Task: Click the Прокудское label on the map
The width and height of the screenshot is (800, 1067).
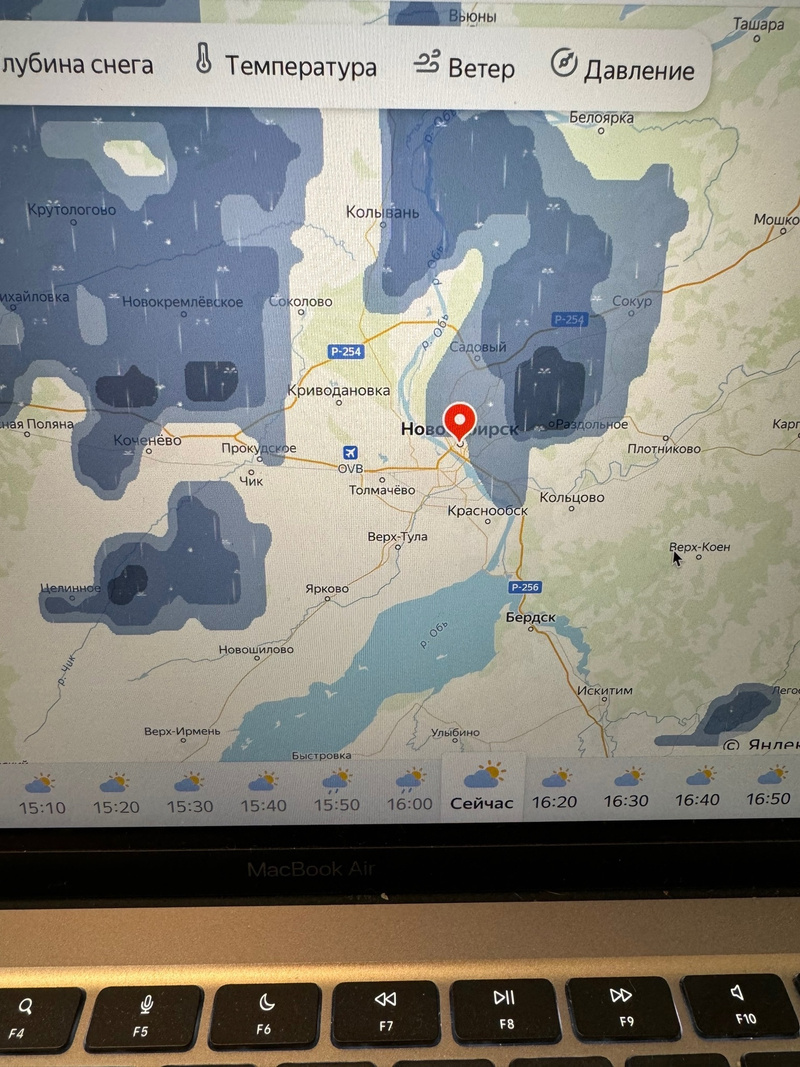Action: tap(259, 448)
